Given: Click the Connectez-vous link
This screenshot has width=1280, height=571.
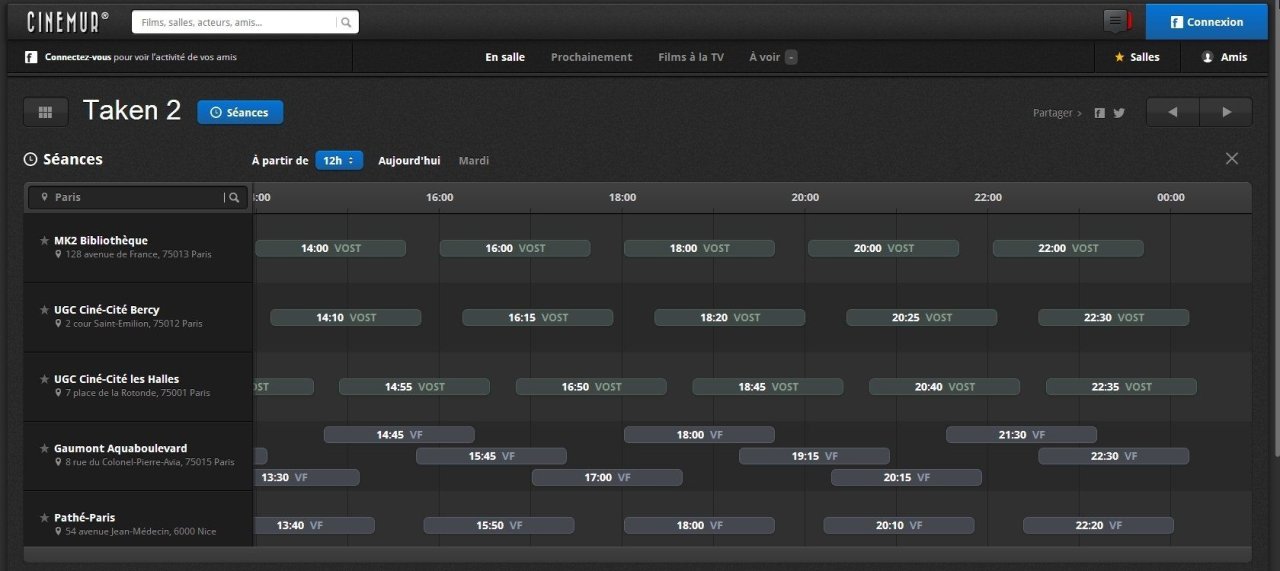Looking at the screenshot, I should 77,57.
